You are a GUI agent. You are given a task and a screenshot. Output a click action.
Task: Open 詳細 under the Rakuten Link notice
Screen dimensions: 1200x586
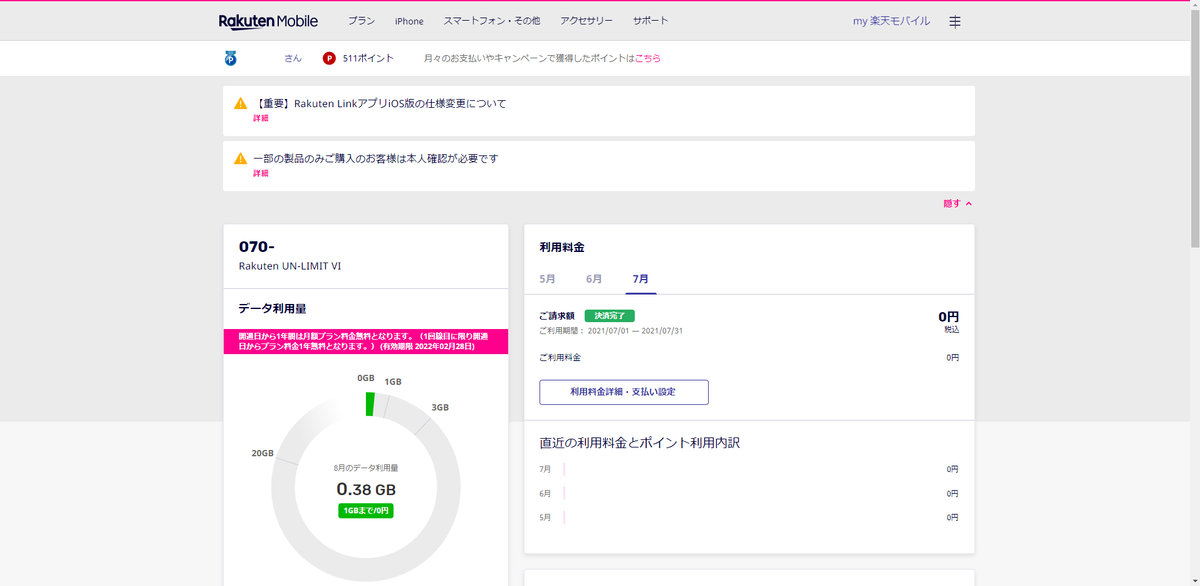(259, 117)
